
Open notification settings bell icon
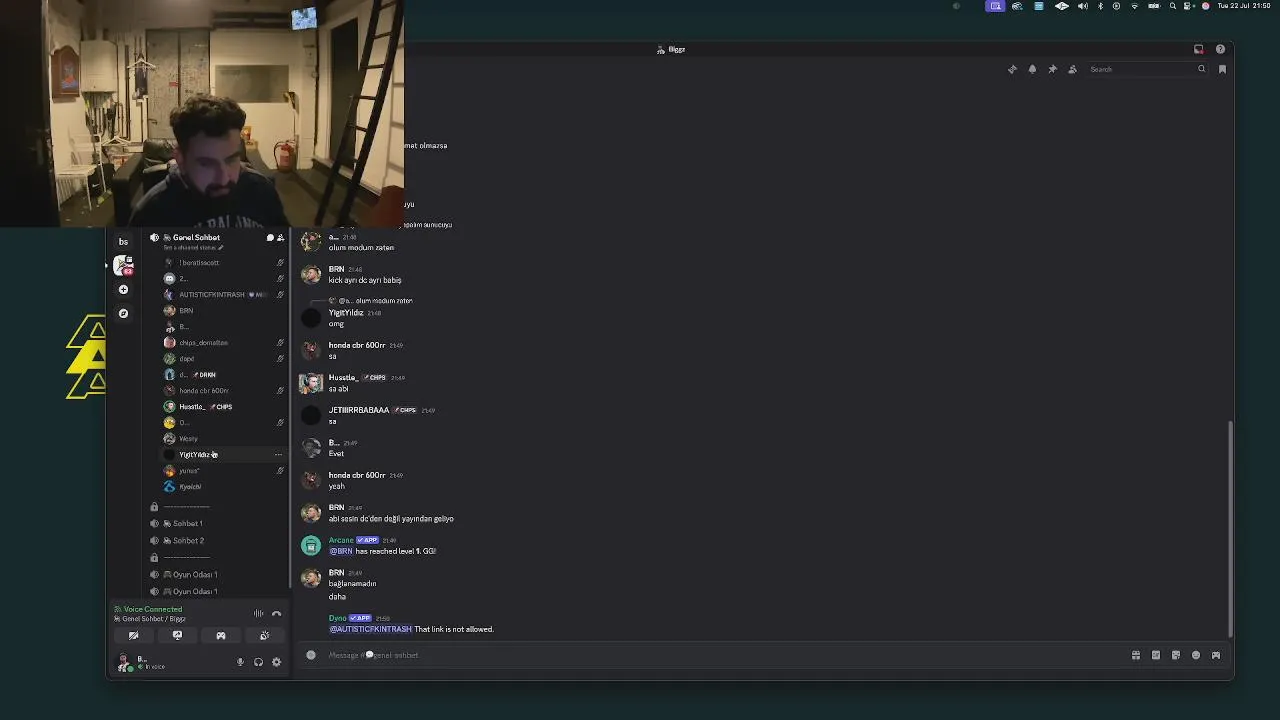pyautogui.click(x=1032, y=69)
